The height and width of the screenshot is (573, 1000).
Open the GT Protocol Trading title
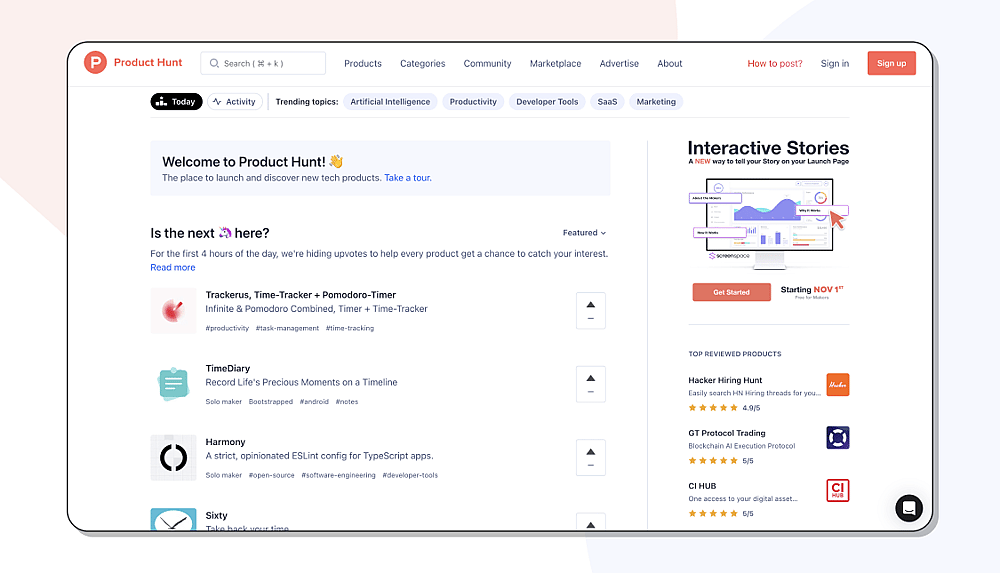(727, 433)
